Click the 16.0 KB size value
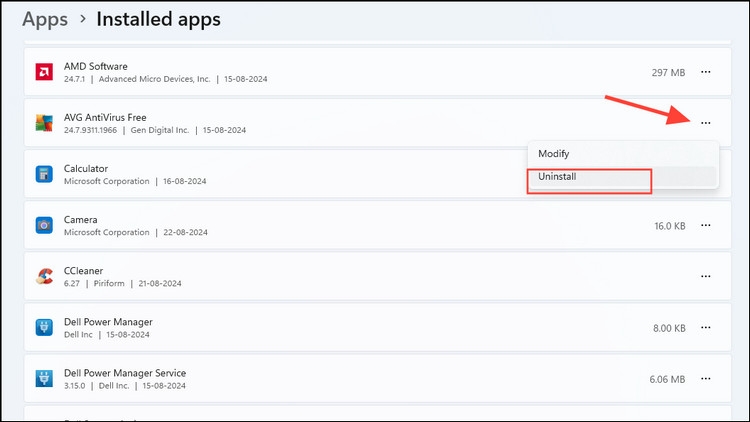 click(x=670, y=226)
